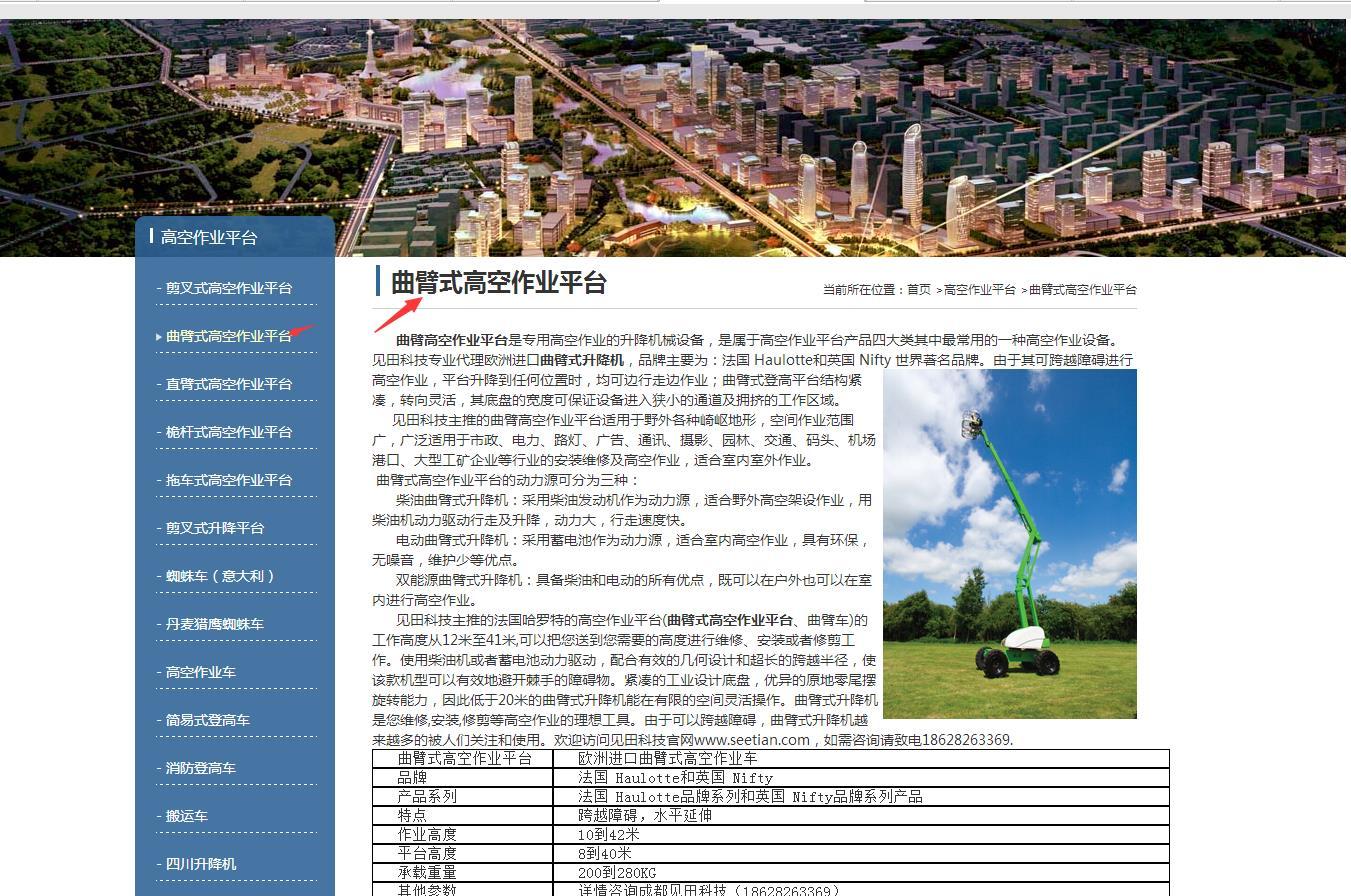Open 剪叉式高空作业平台 in sidebar
Screen dimensions: 1351x896
point(229,288)
